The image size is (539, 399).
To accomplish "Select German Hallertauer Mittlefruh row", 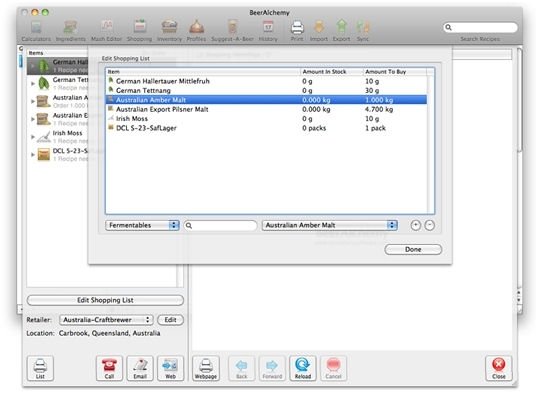I will tap(266, 81).
